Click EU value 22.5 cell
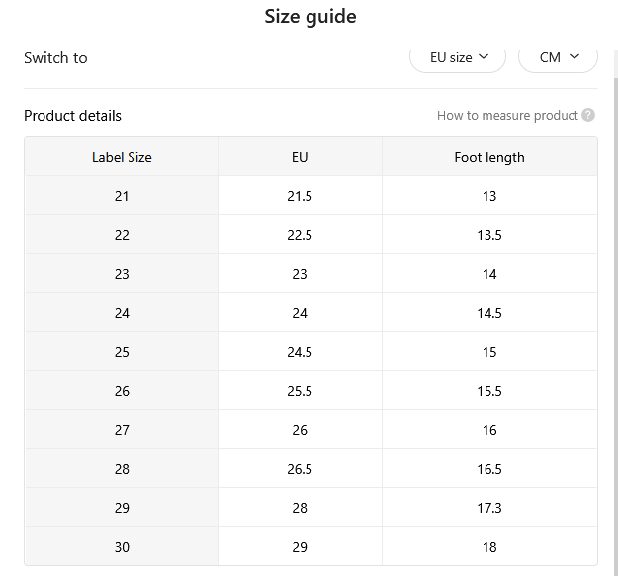 click(x=300, y=235)
